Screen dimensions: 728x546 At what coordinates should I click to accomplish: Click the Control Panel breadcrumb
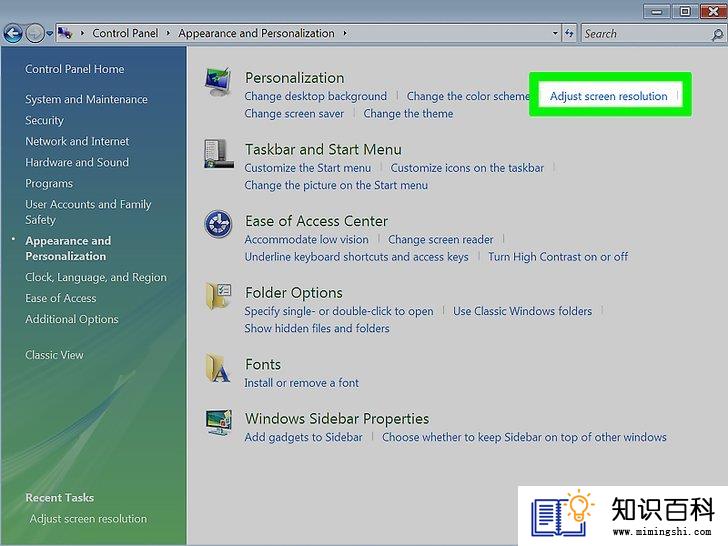(125, 33)
